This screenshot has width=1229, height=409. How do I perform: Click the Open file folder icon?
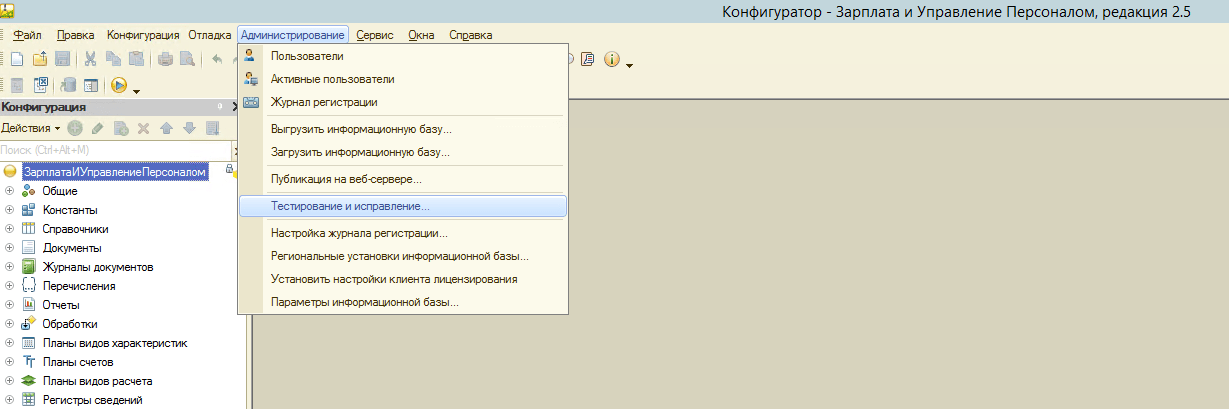pos(40,60)
